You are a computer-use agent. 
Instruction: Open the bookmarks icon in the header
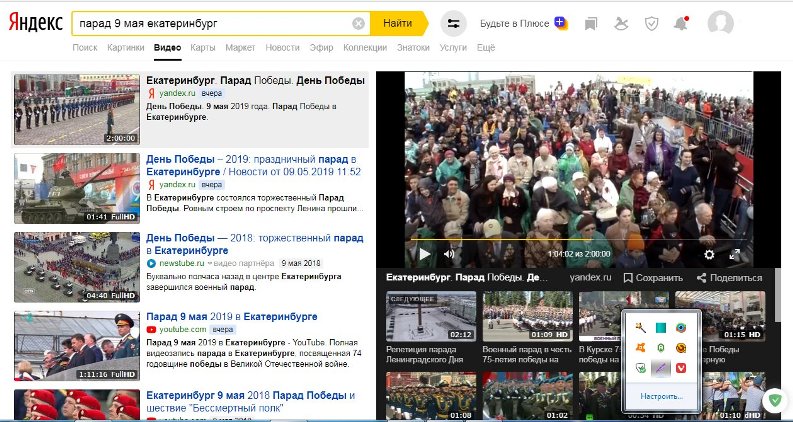[591, 22]
